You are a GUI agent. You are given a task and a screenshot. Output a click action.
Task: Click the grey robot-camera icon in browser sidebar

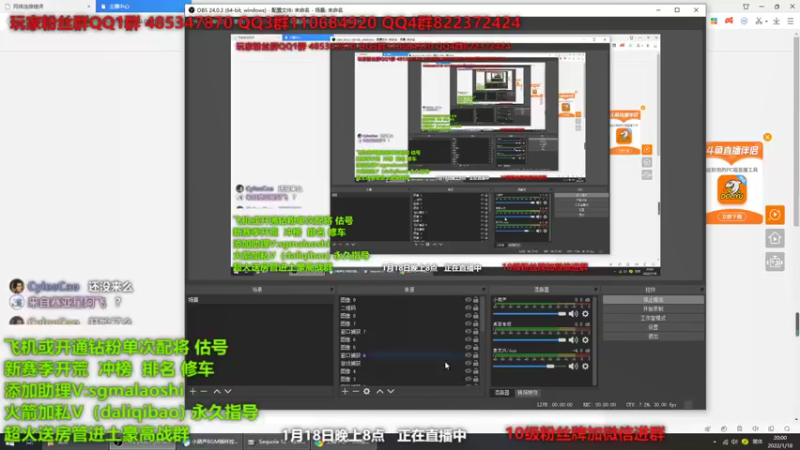(x=774, y=262)
